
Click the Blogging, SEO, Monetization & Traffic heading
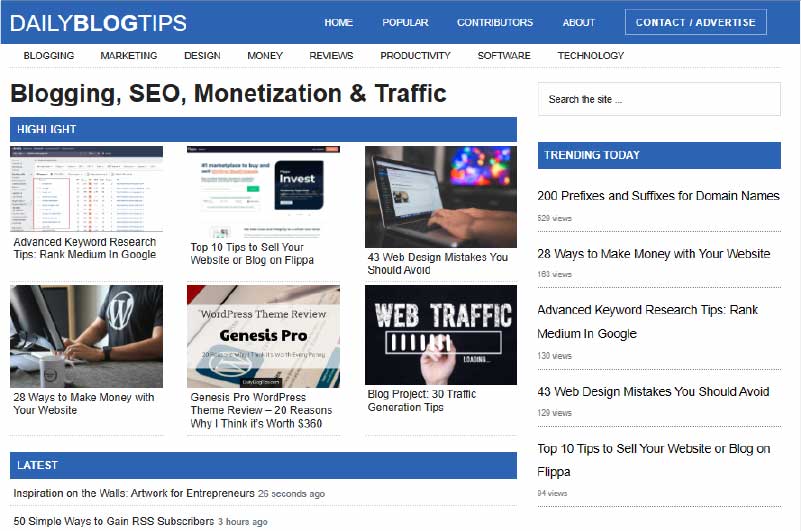(228, 94)
